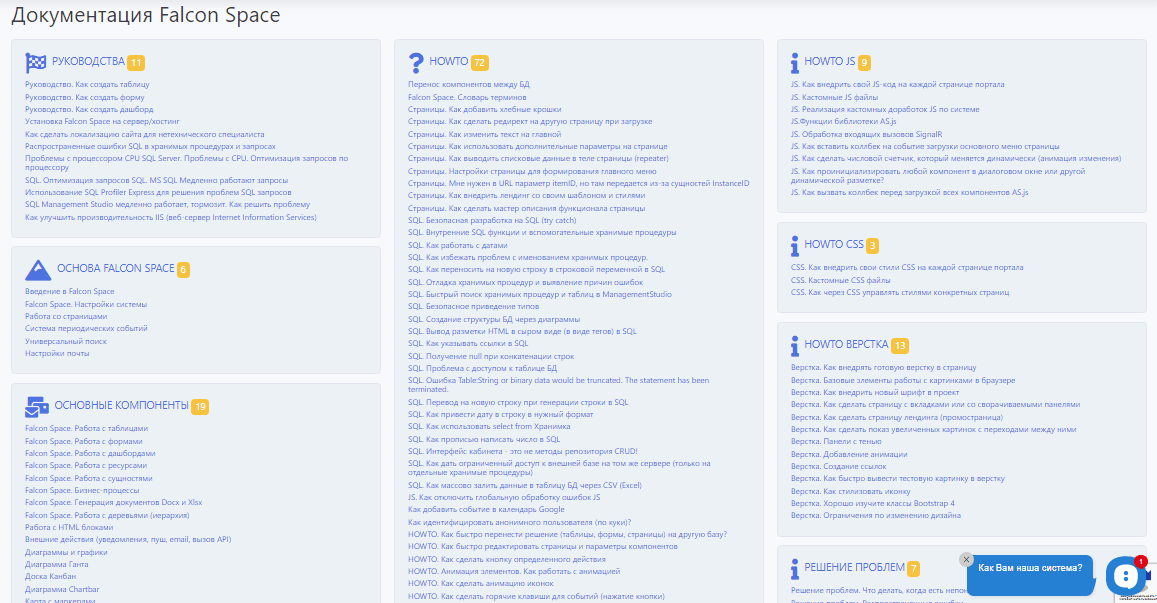Open 'Введение в Falcon Space'
Viewport: 1157px width, 603px height.
click(x=69, y=292)
